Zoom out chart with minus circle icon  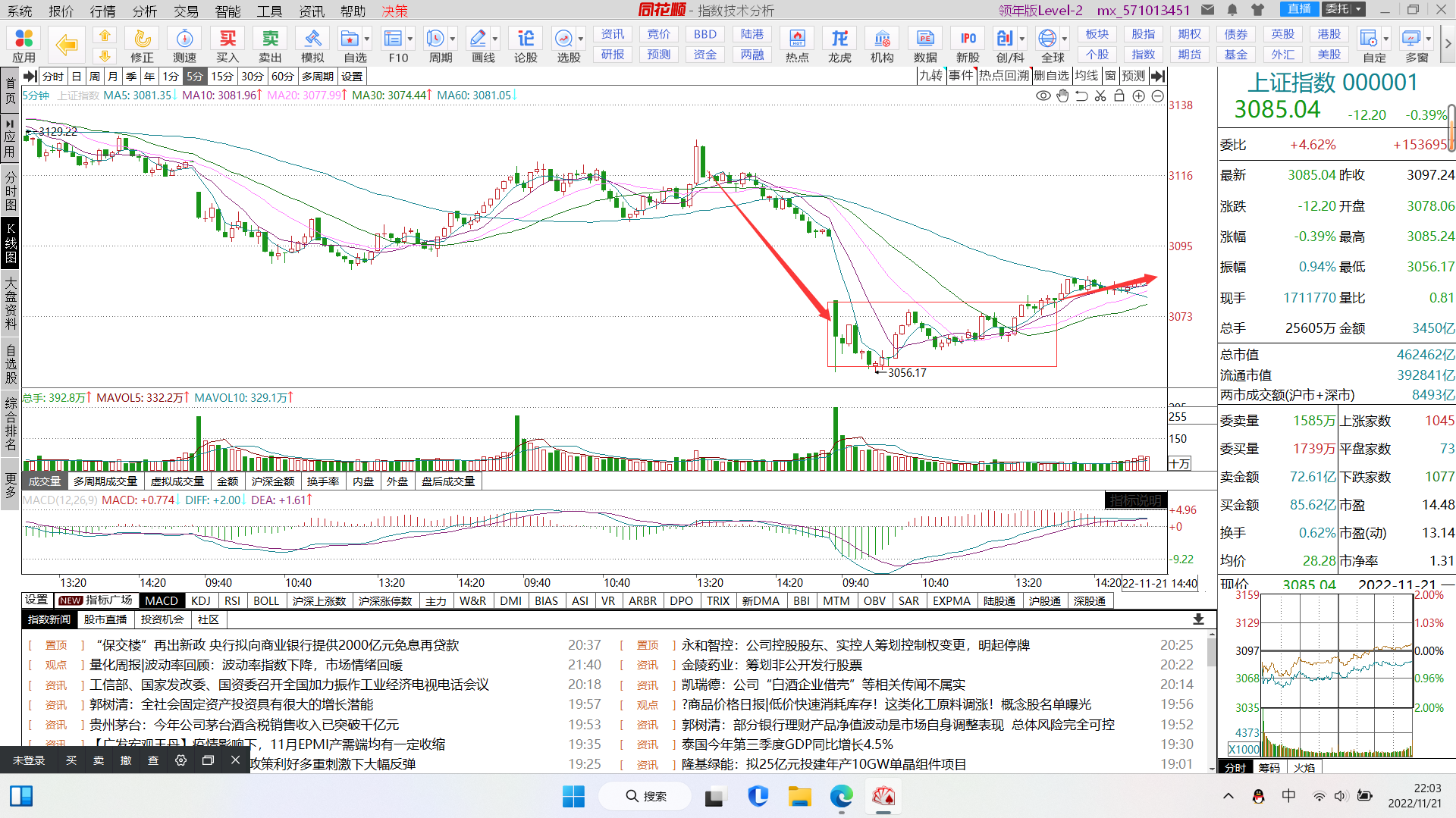pyautogui.click(x=1157, y=96)
